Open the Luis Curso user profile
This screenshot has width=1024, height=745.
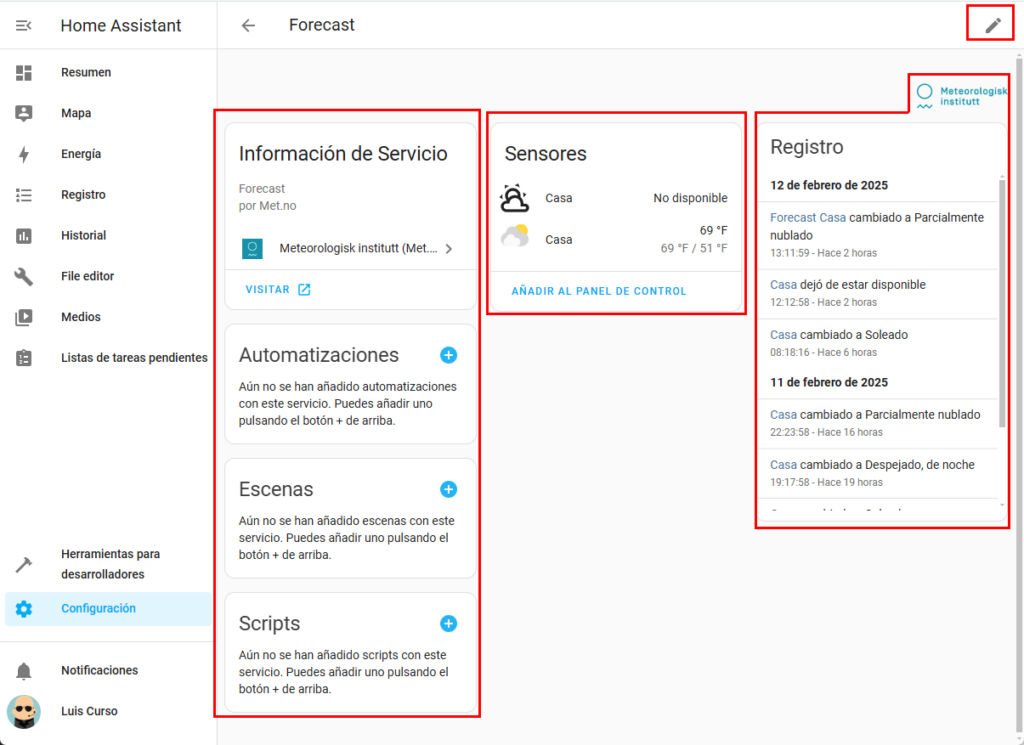click(x=89, y=712)
